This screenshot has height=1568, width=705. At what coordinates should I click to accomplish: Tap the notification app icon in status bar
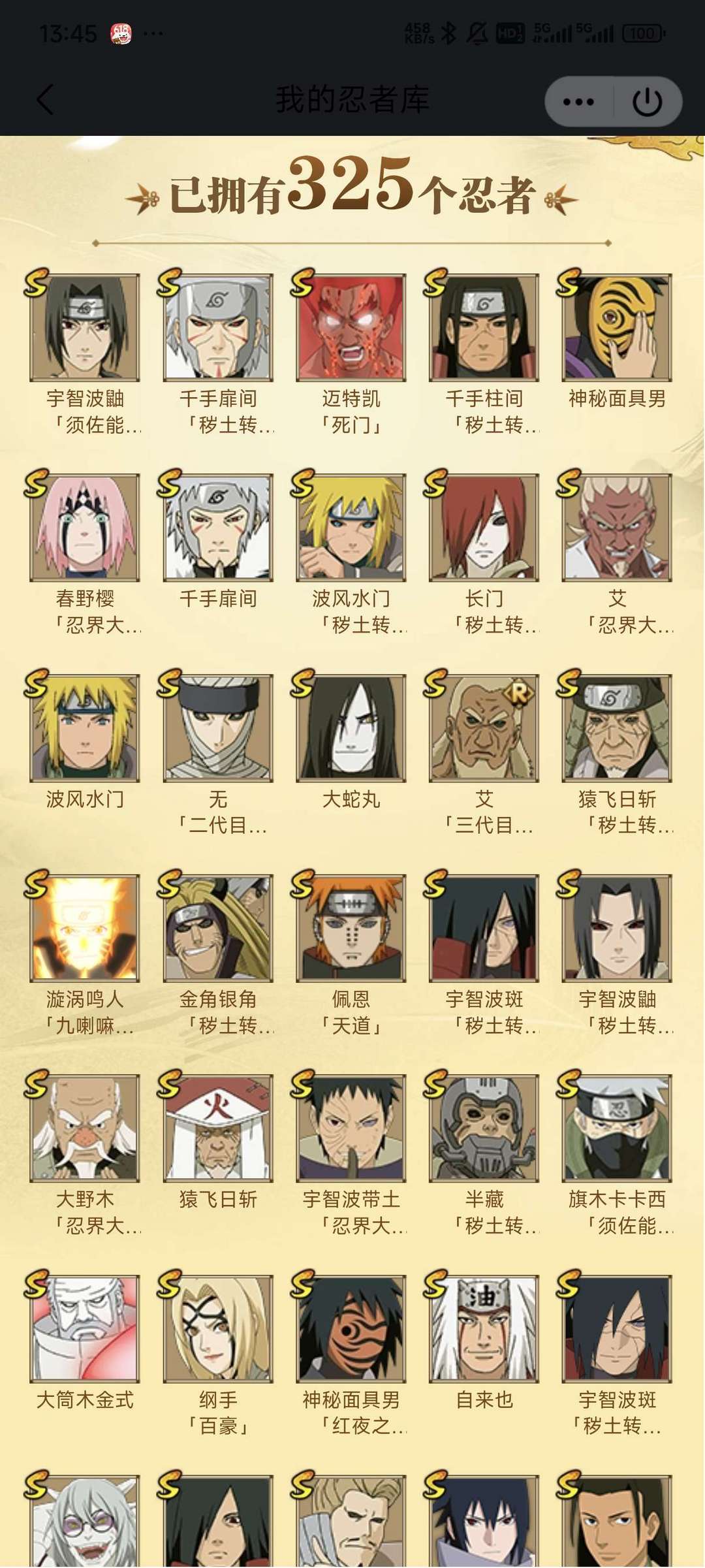click(x=121, y=33)
